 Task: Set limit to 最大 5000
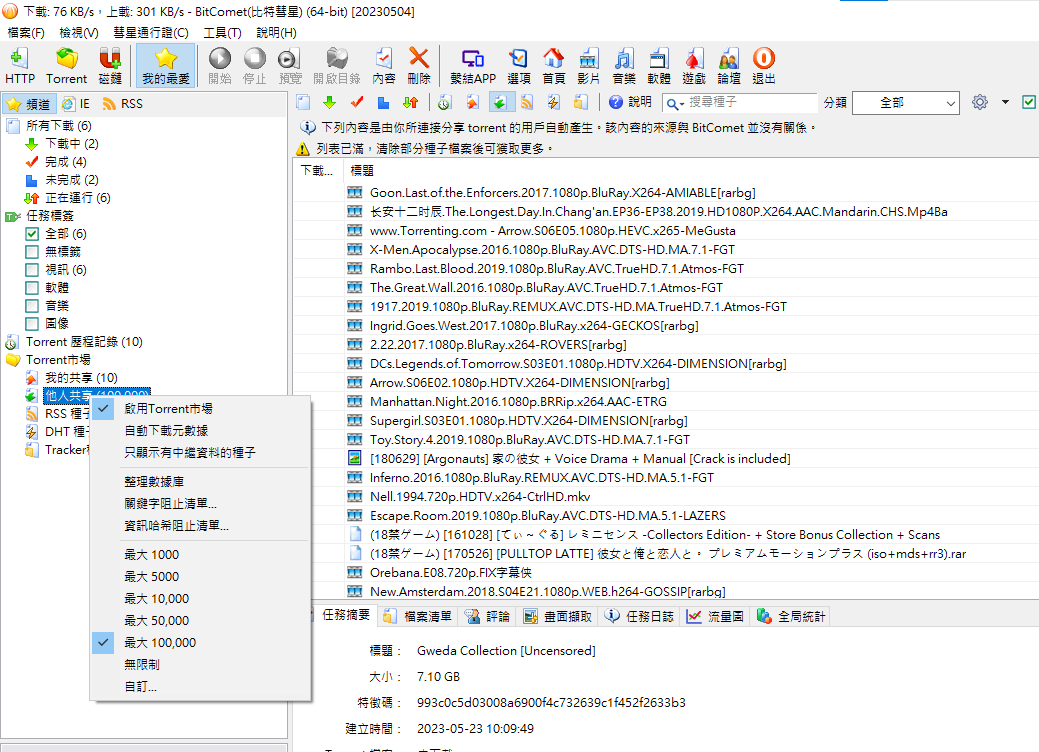[200, 576]
